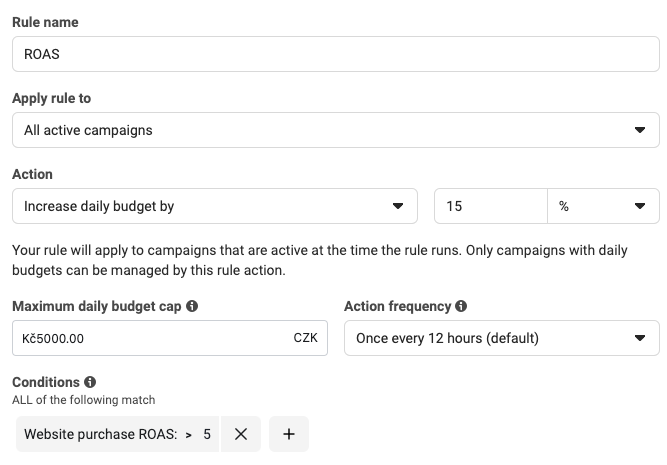667x465 pixels.
Task: Open the 'Once every 12 hours' frequency dropdown
Action: (490, 338)
